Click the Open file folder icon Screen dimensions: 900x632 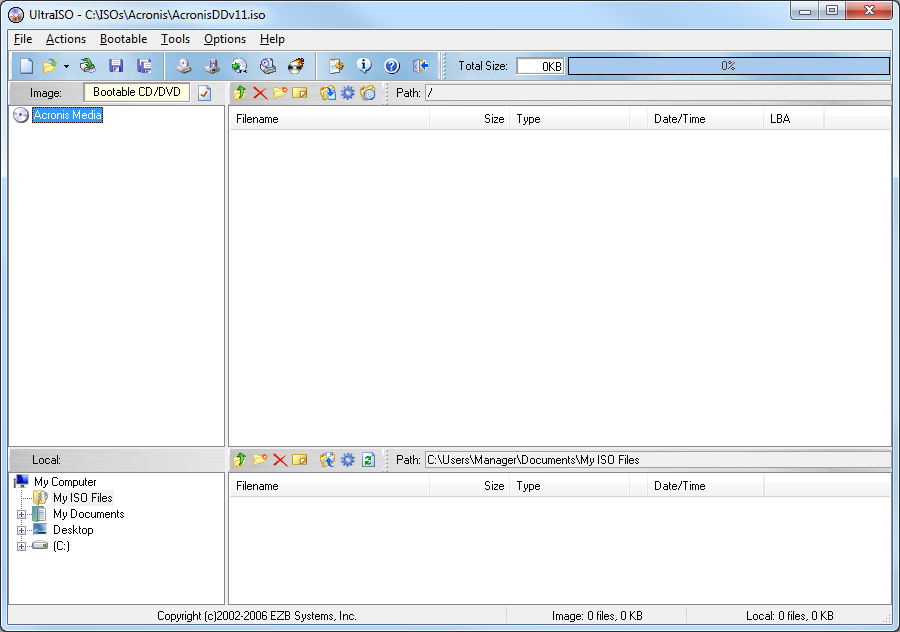pos(50,66)
